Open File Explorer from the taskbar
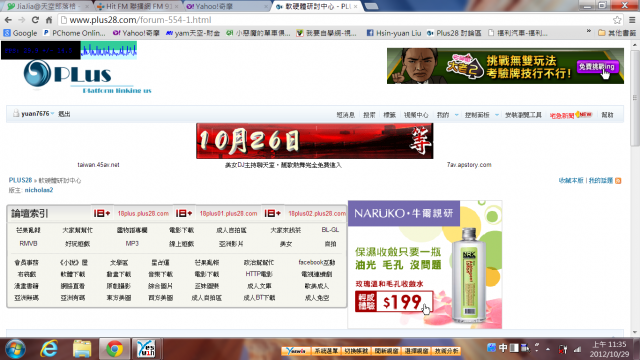 click(82, 349)
